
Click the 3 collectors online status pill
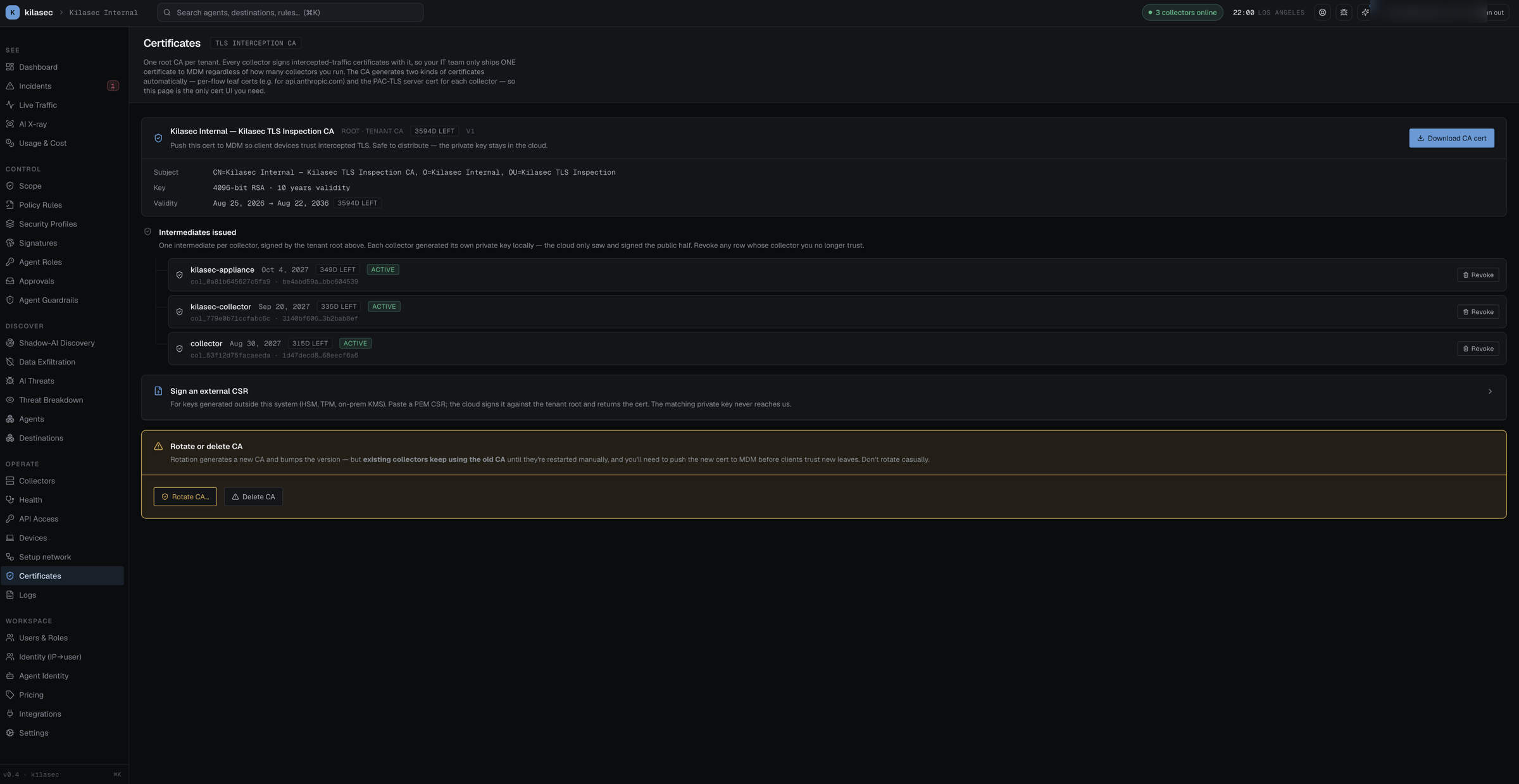point(1182,12)
